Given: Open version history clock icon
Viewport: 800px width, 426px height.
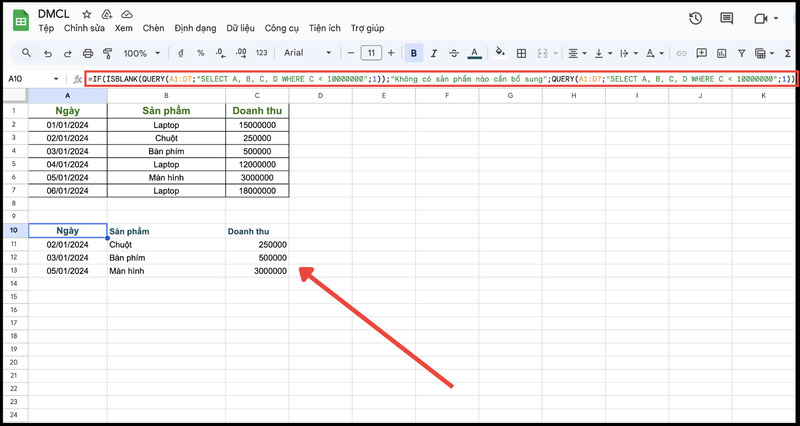Looking at the screenshot, I should click(x=696, y=18).
